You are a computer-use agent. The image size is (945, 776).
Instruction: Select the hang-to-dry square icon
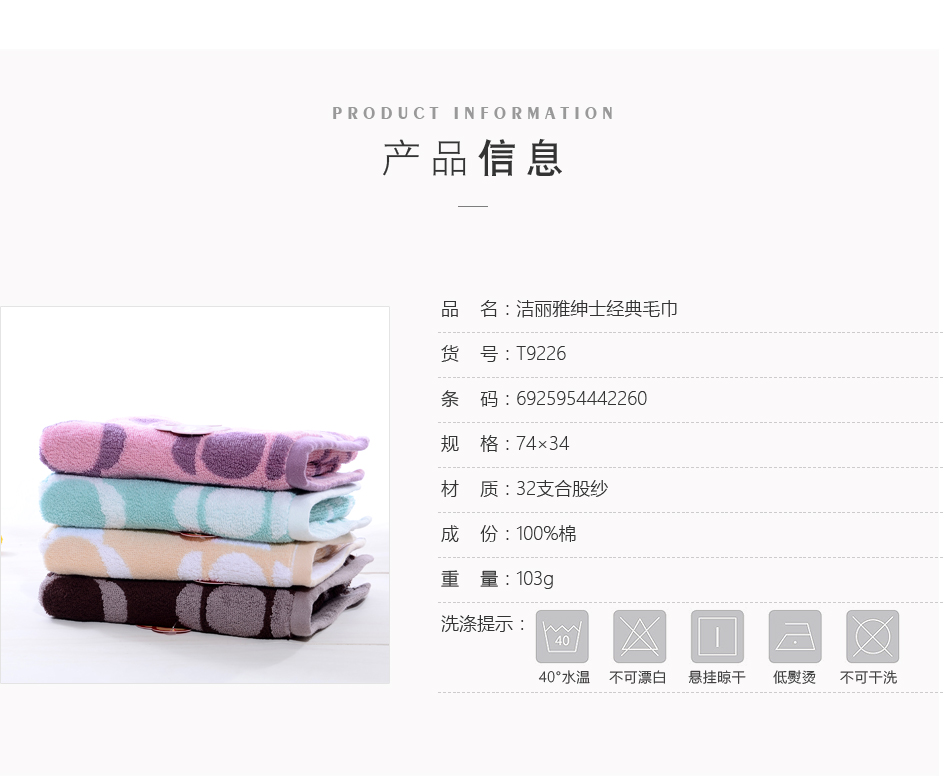pyautogui.click(x=717, y=636)
